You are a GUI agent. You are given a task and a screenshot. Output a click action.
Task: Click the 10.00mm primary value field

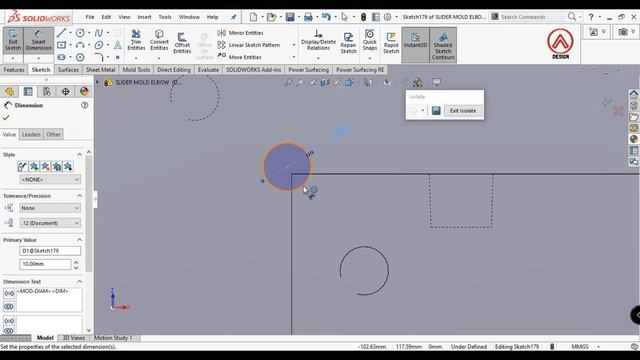(45, 264)
